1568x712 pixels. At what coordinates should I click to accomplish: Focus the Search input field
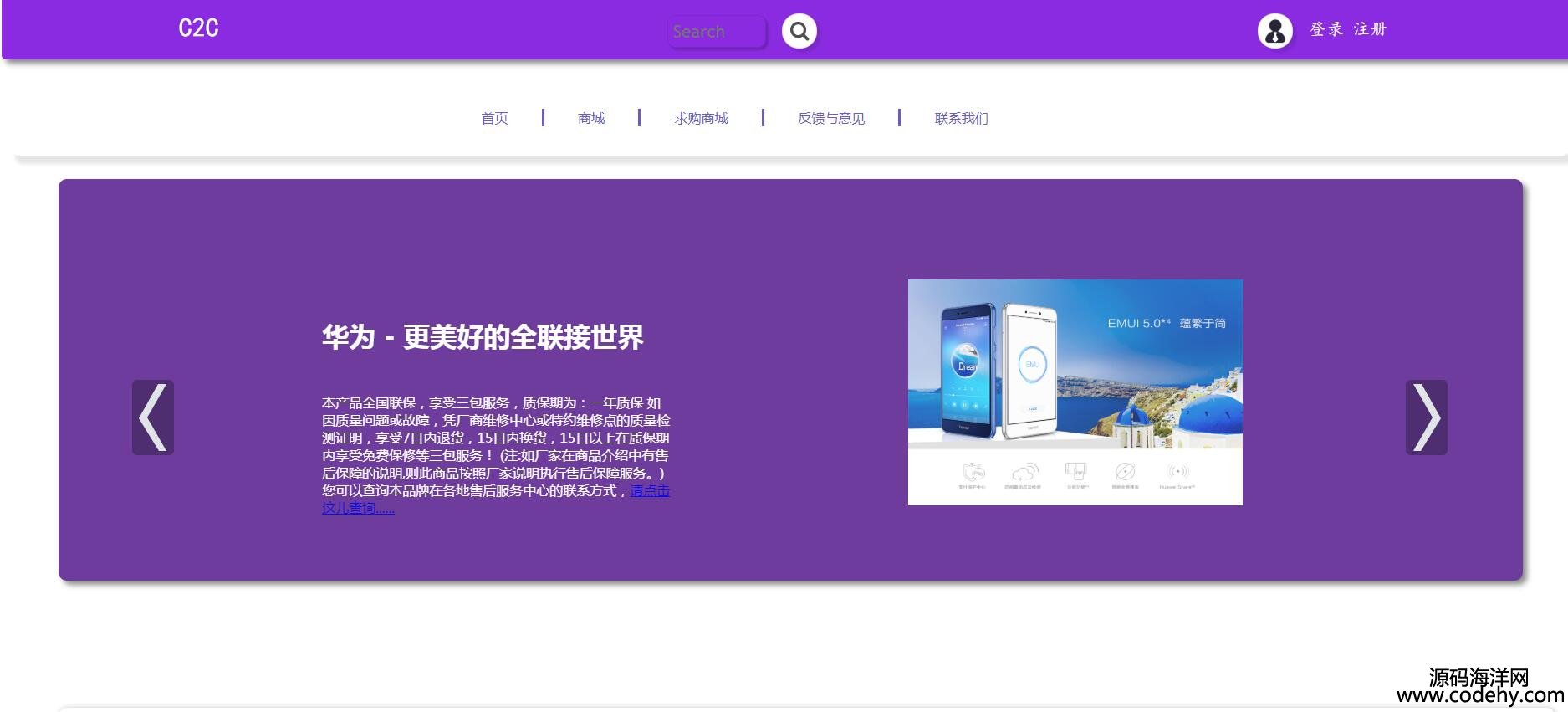[x=717, y=32]
